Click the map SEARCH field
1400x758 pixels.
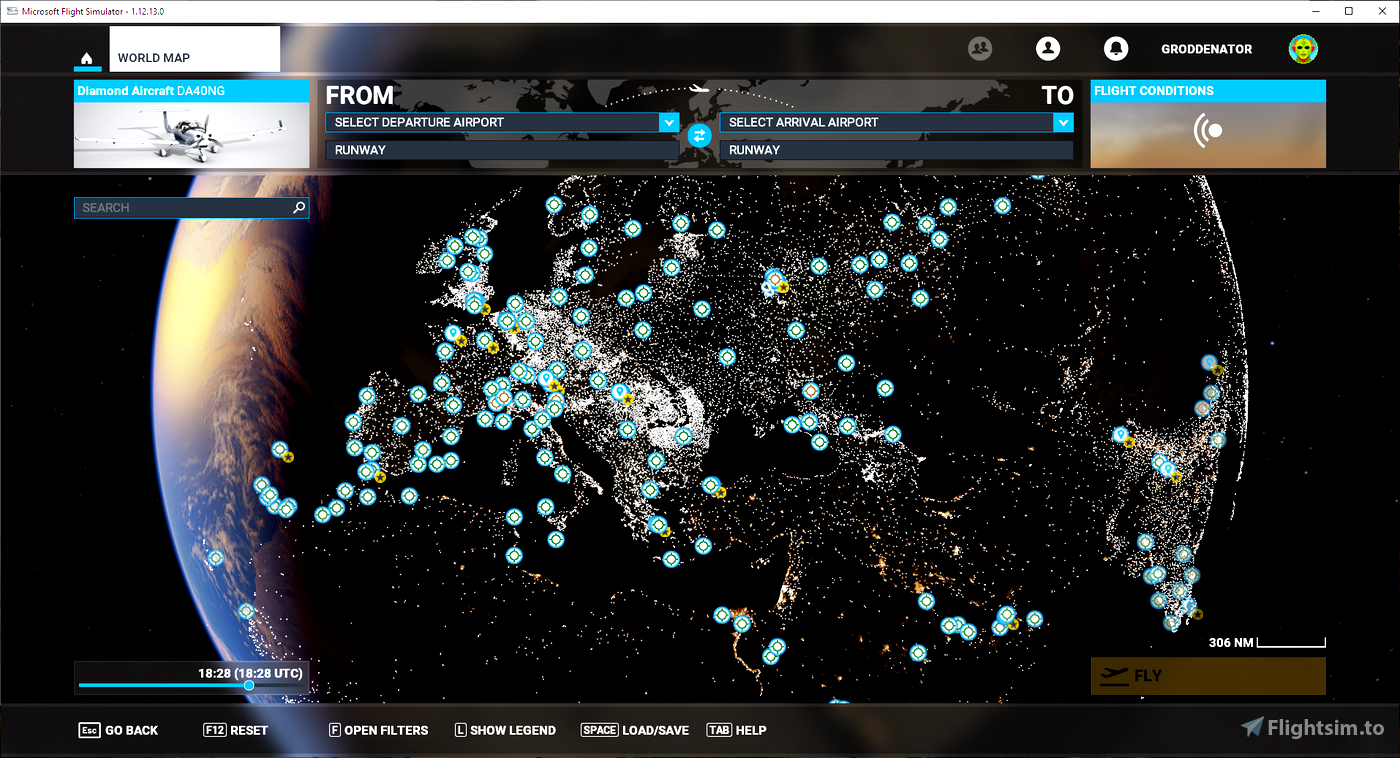[x=192, y=208]
